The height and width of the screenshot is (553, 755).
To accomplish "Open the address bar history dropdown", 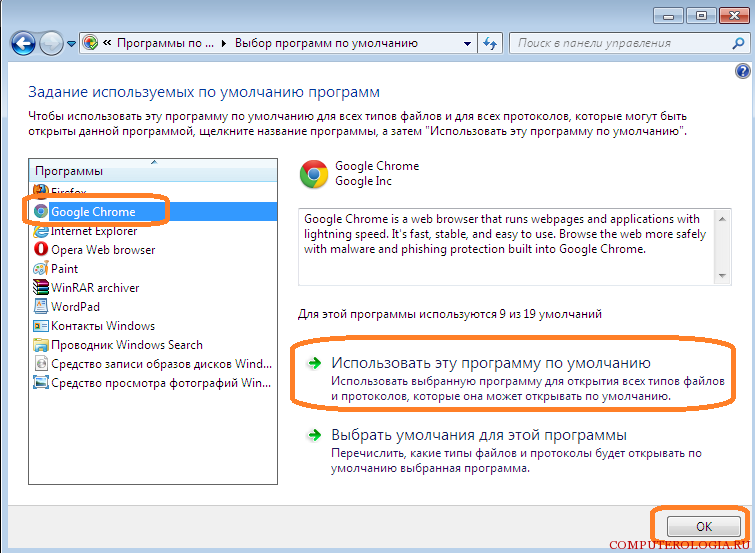I will pos(467,43).
